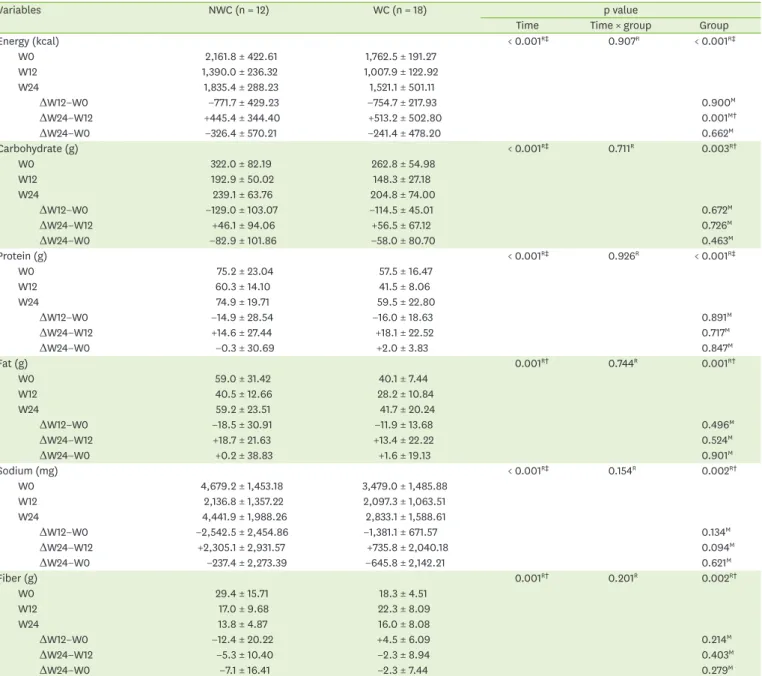Viewport: 762px width, 676px height.
Task: Click the cell 148.3 ± 27.18
Action: click(402, 180)
